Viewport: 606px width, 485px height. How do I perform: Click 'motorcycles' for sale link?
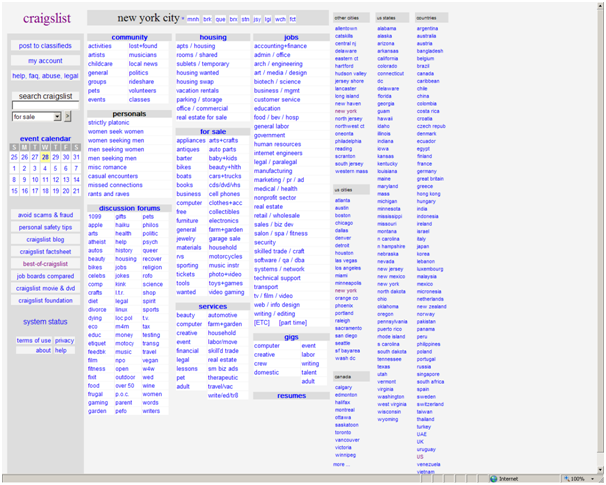[x=225, y=257]
